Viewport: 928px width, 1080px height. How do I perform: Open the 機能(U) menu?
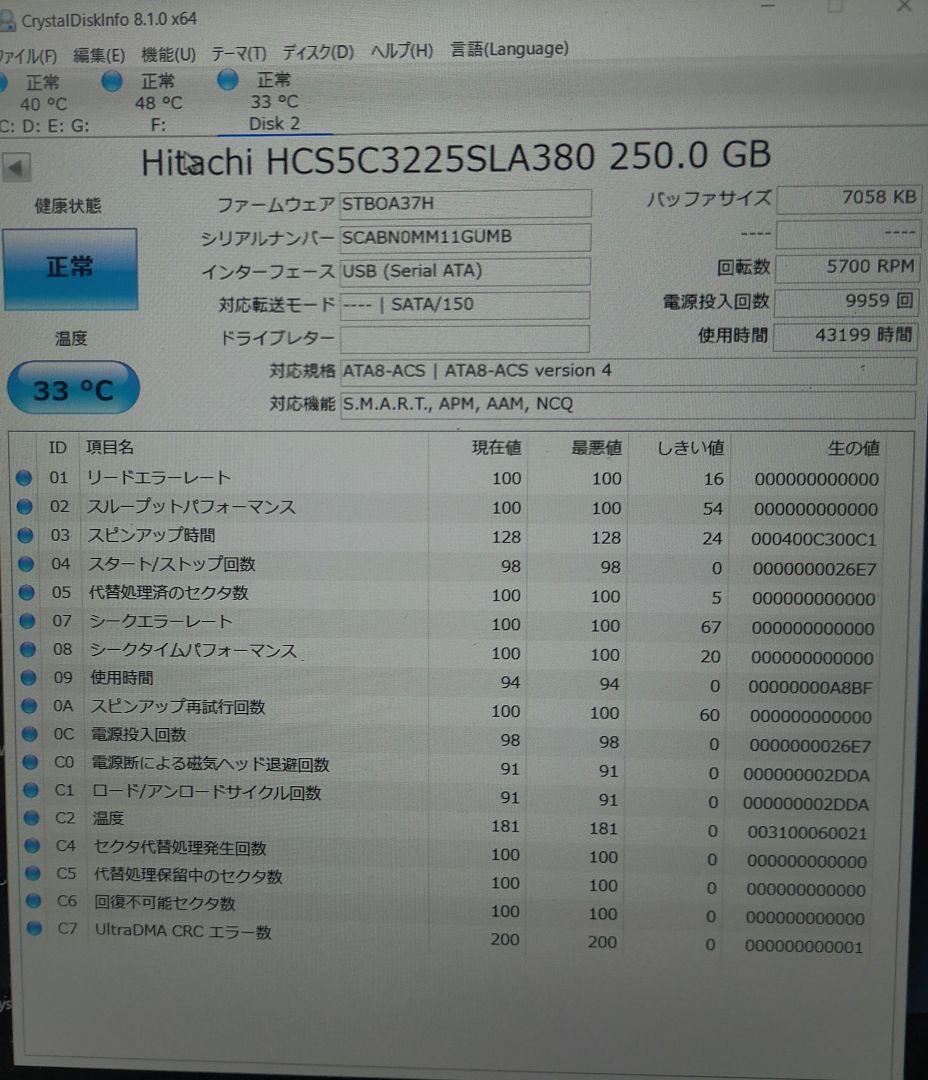coord(168,54)
